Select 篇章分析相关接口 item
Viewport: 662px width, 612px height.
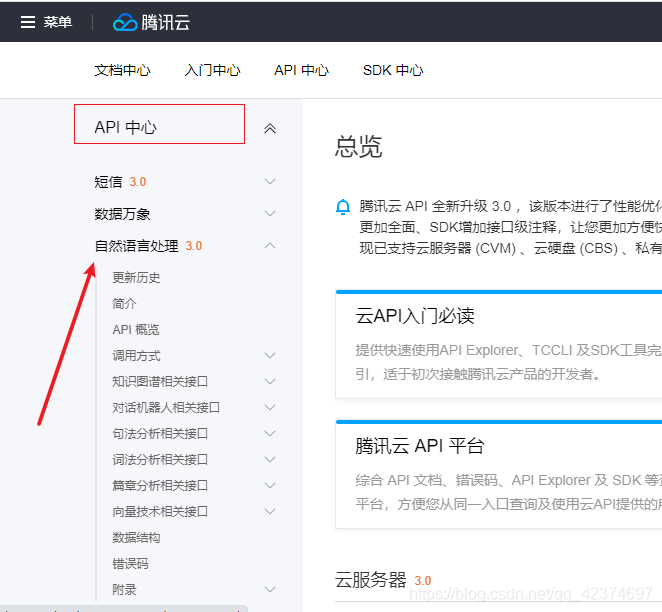pyautogui.click(x=160, y=486)
